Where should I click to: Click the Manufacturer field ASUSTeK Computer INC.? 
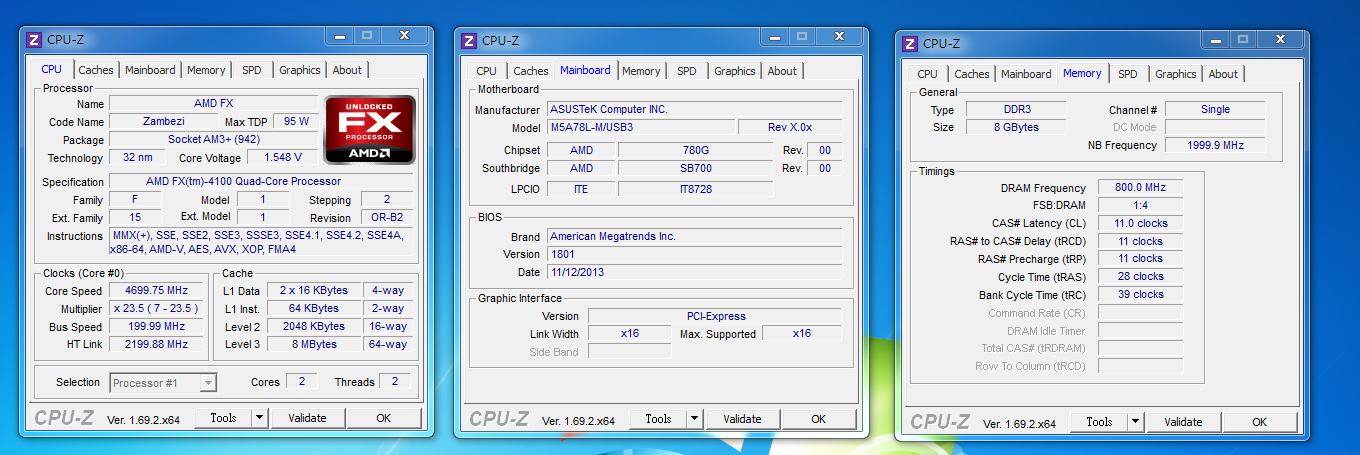pos(695,109)
